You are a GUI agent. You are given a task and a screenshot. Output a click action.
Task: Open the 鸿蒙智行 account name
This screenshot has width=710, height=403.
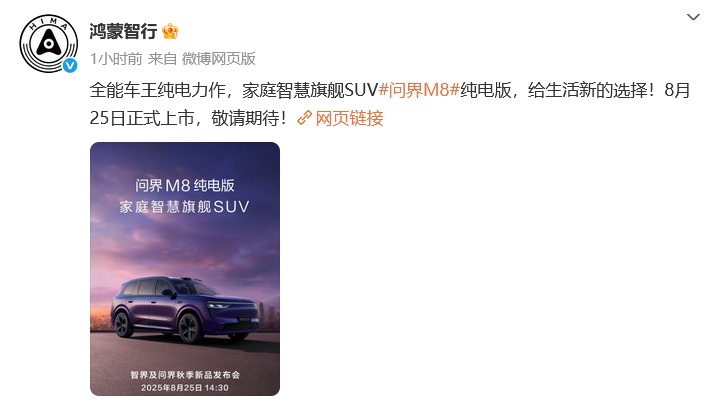pos(123,31)
